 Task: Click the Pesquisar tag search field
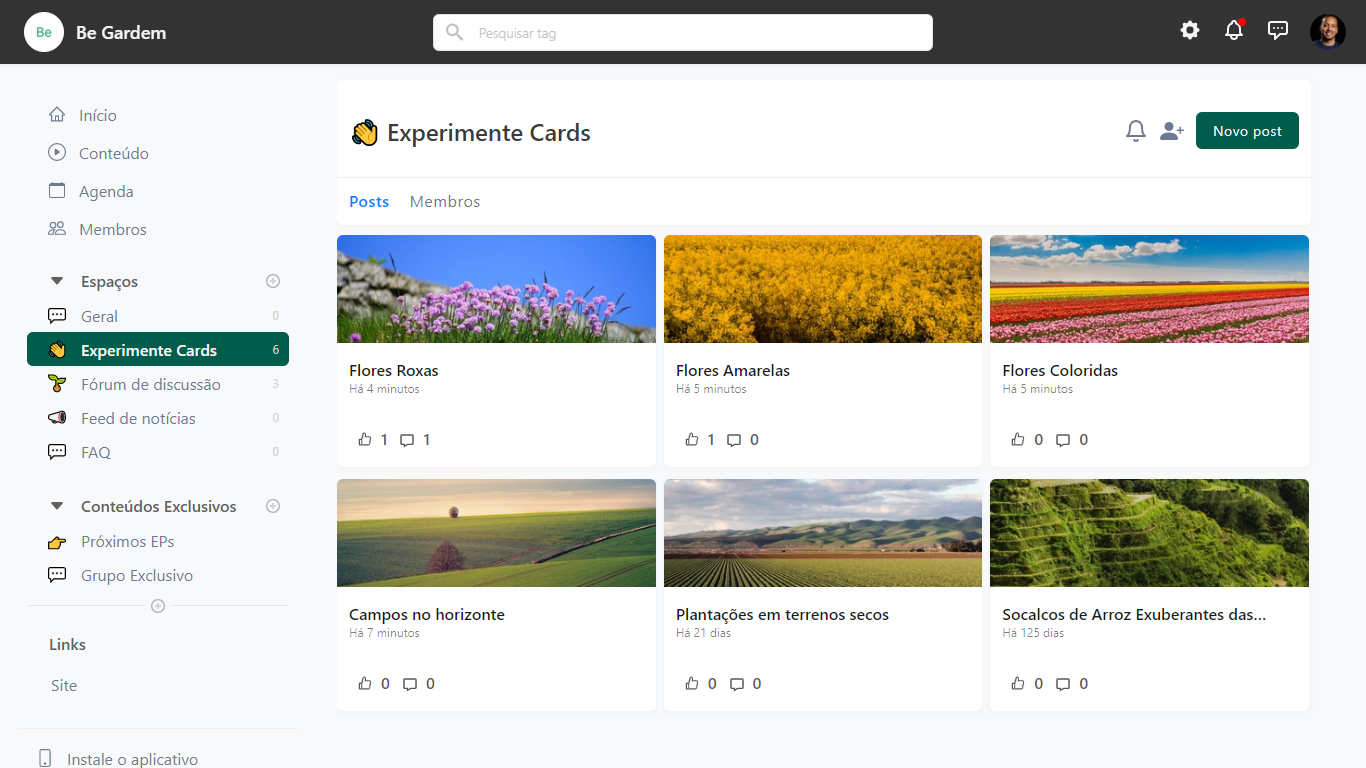click(683, 32)
